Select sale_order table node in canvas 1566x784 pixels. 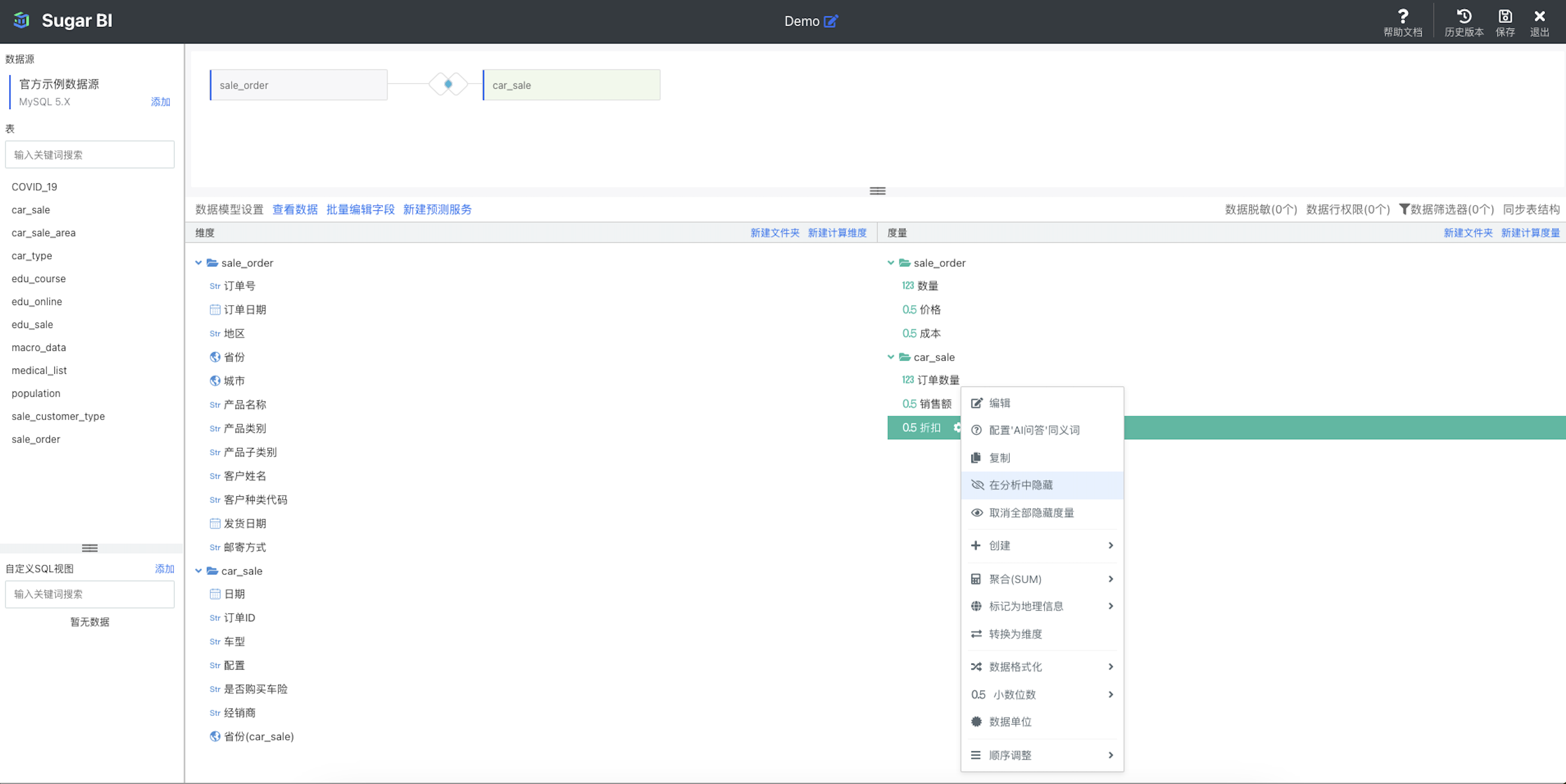(298, 85)
